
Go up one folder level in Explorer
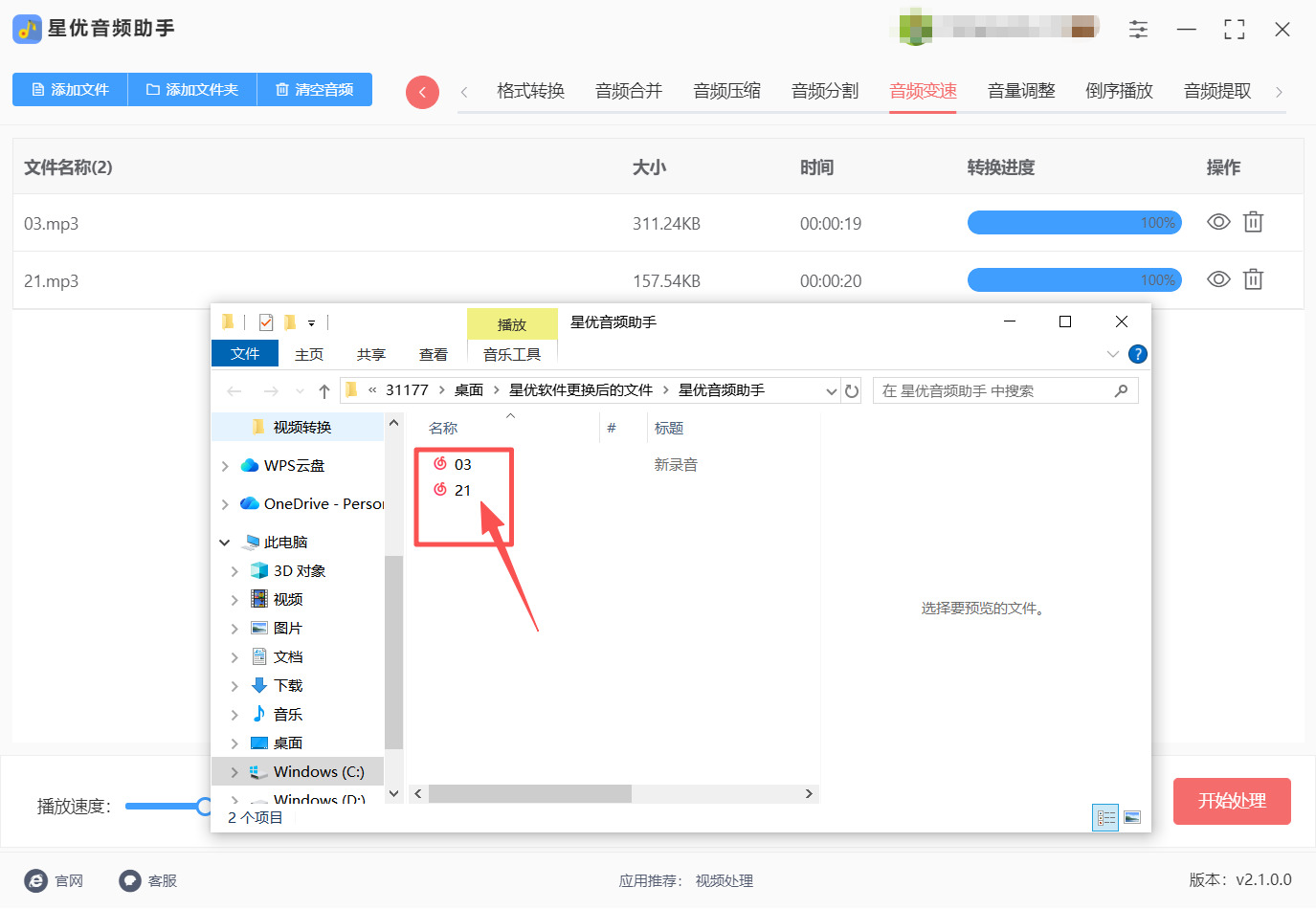point(324,390)
